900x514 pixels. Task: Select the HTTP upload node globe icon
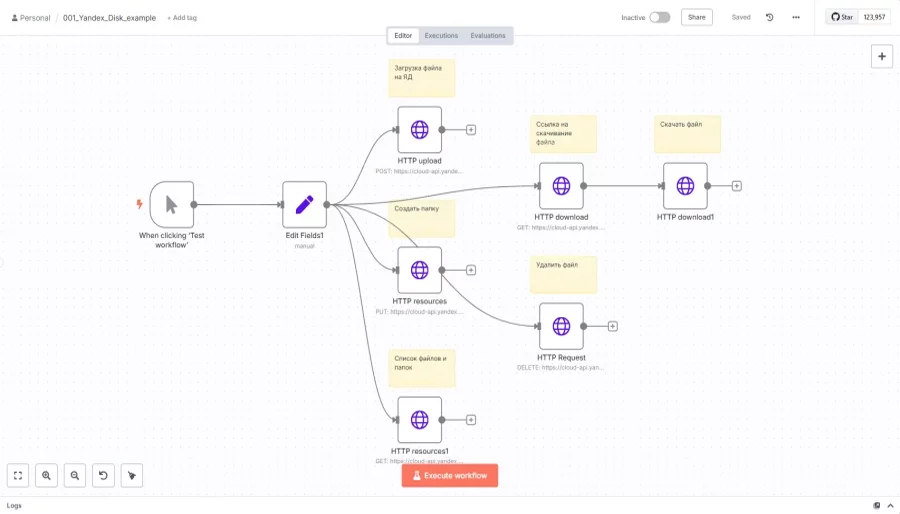[419, 129]
